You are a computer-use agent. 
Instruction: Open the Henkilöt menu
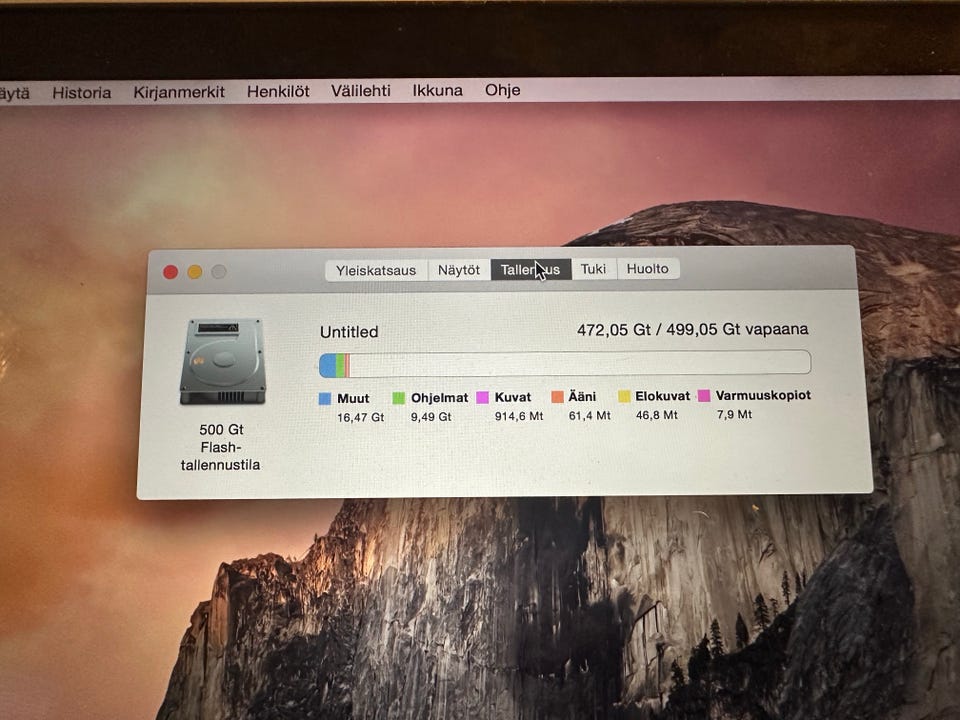(278, 91)
